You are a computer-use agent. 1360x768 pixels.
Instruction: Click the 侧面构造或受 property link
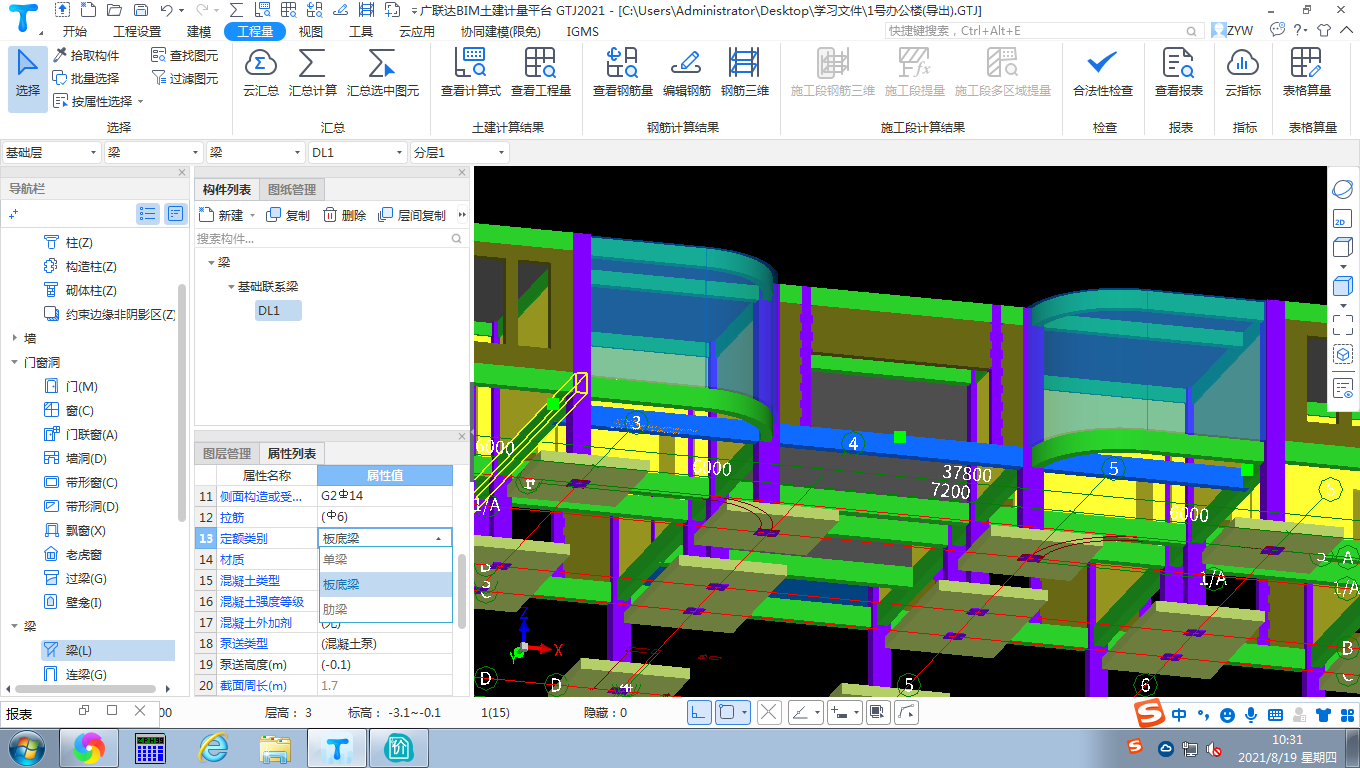point(260,496)
